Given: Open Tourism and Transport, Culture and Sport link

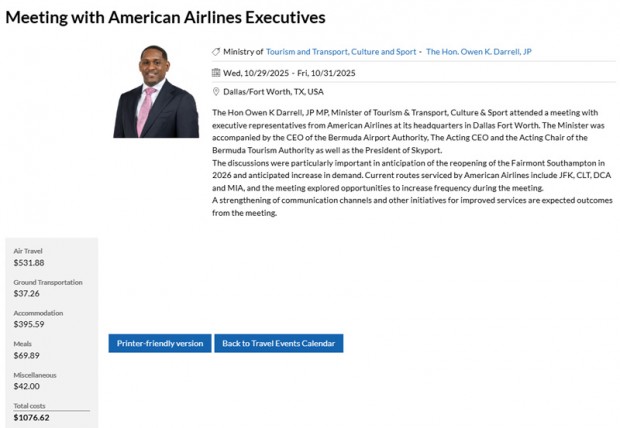Looking at the screenshot, I should click(x=341, y=51).
